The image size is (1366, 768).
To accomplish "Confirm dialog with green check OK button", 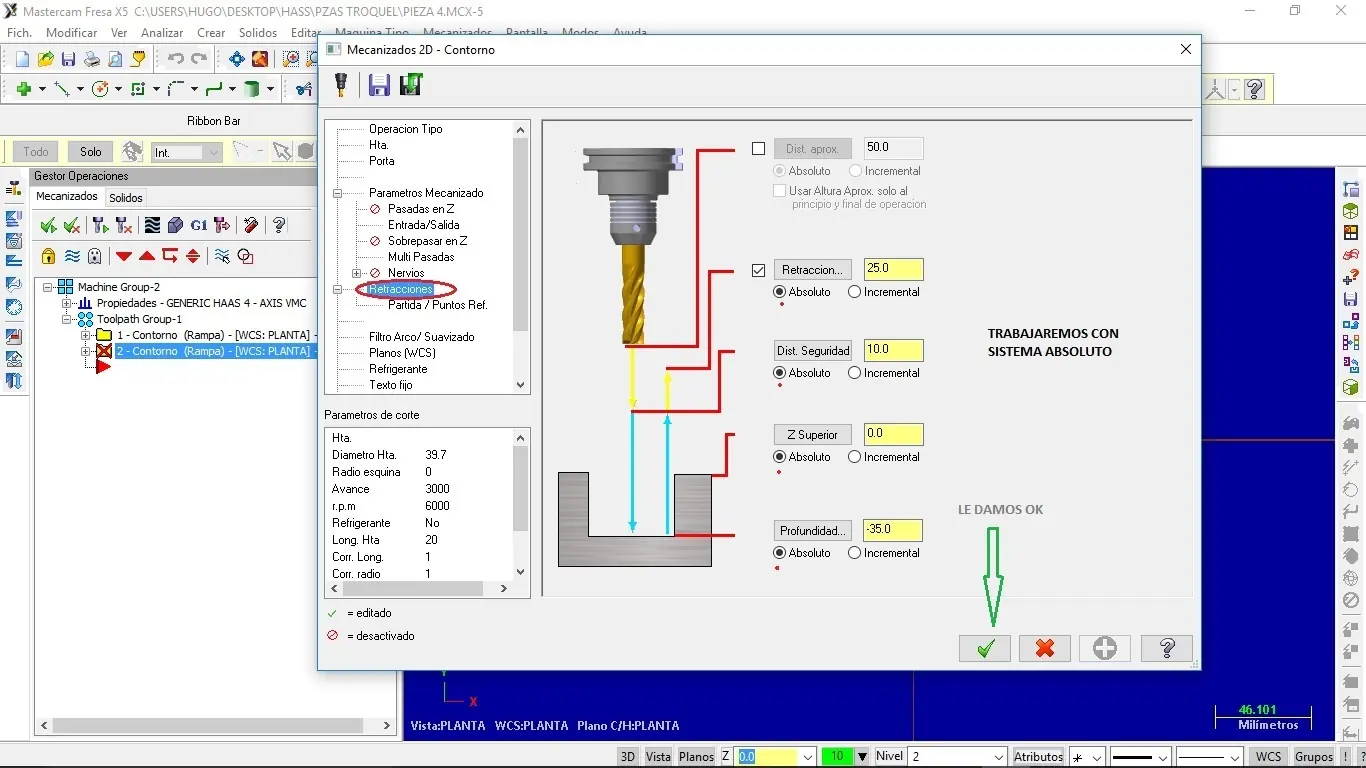I will 985,648.
